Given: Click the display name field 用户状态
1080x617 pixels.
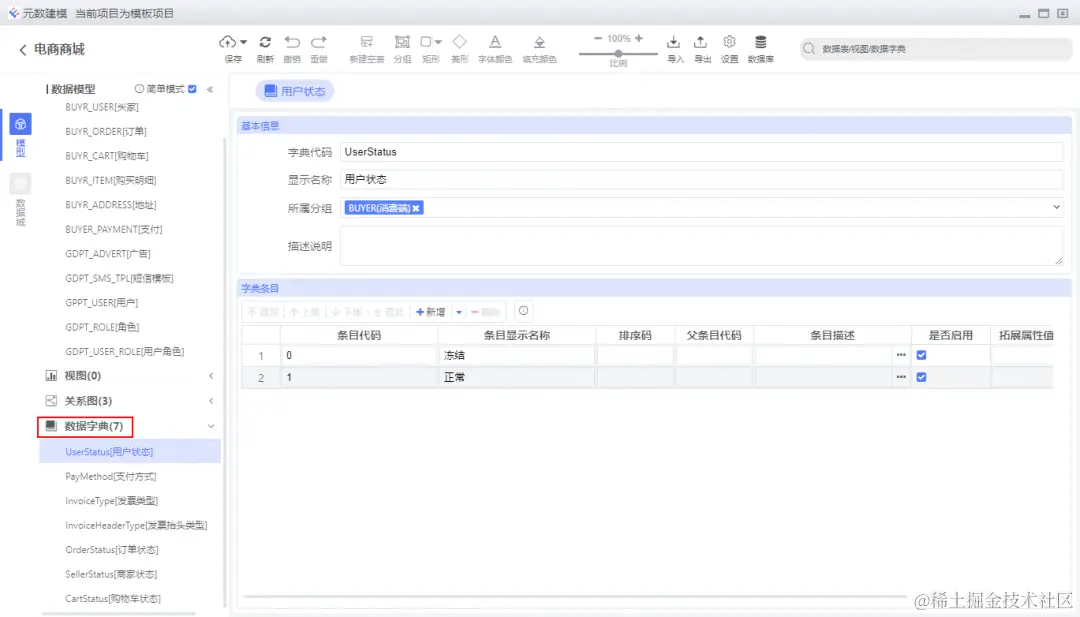Looking at the screenshot, I should pyautogui.click(x=701, y=179).
